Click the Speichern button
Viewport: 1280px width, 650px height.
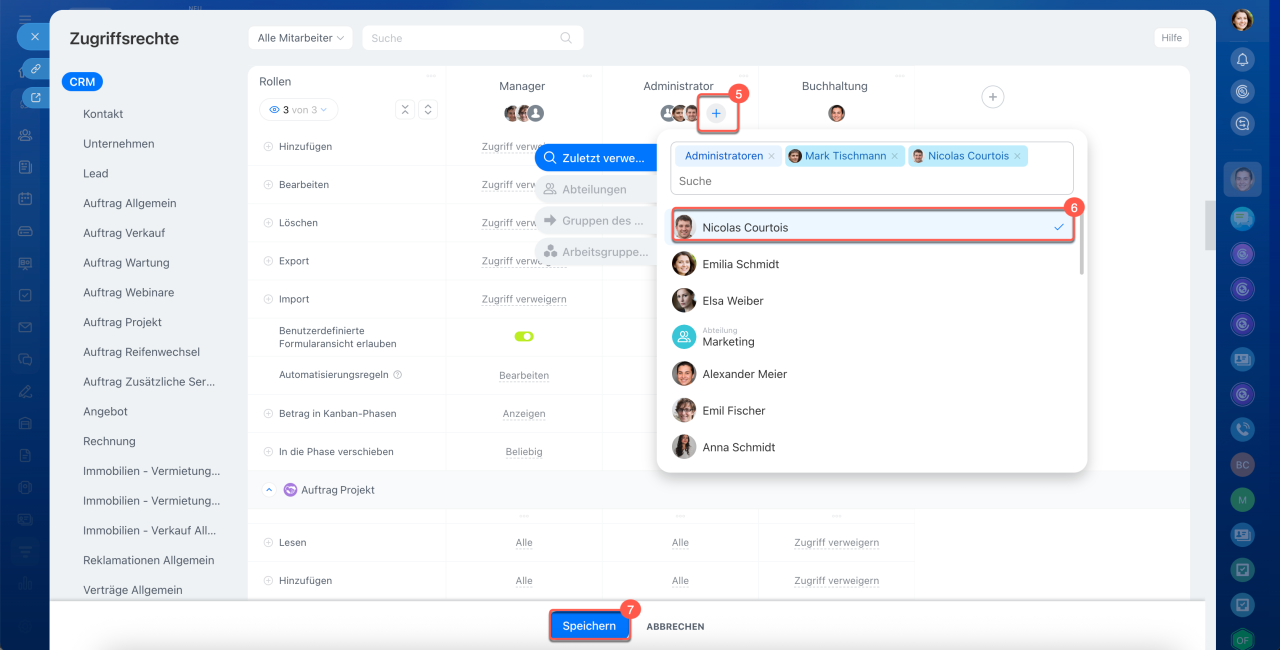tap(589, 626)
